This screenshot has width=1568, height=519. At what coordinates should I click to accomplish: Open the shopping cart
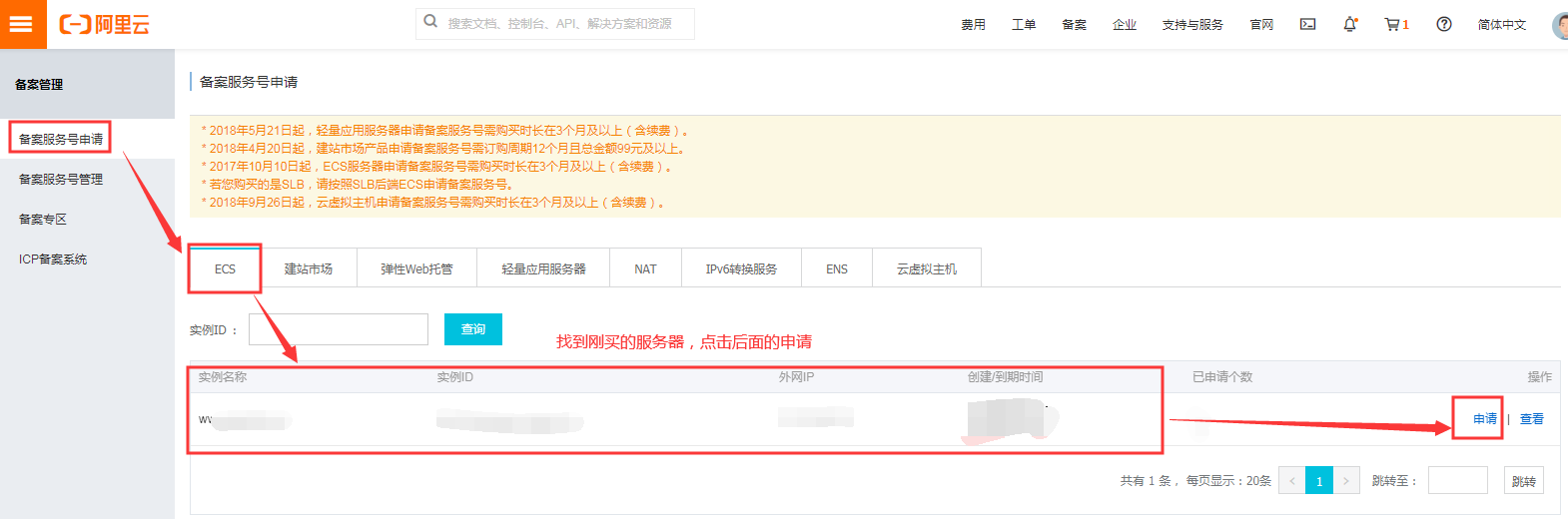[1394, 24]
